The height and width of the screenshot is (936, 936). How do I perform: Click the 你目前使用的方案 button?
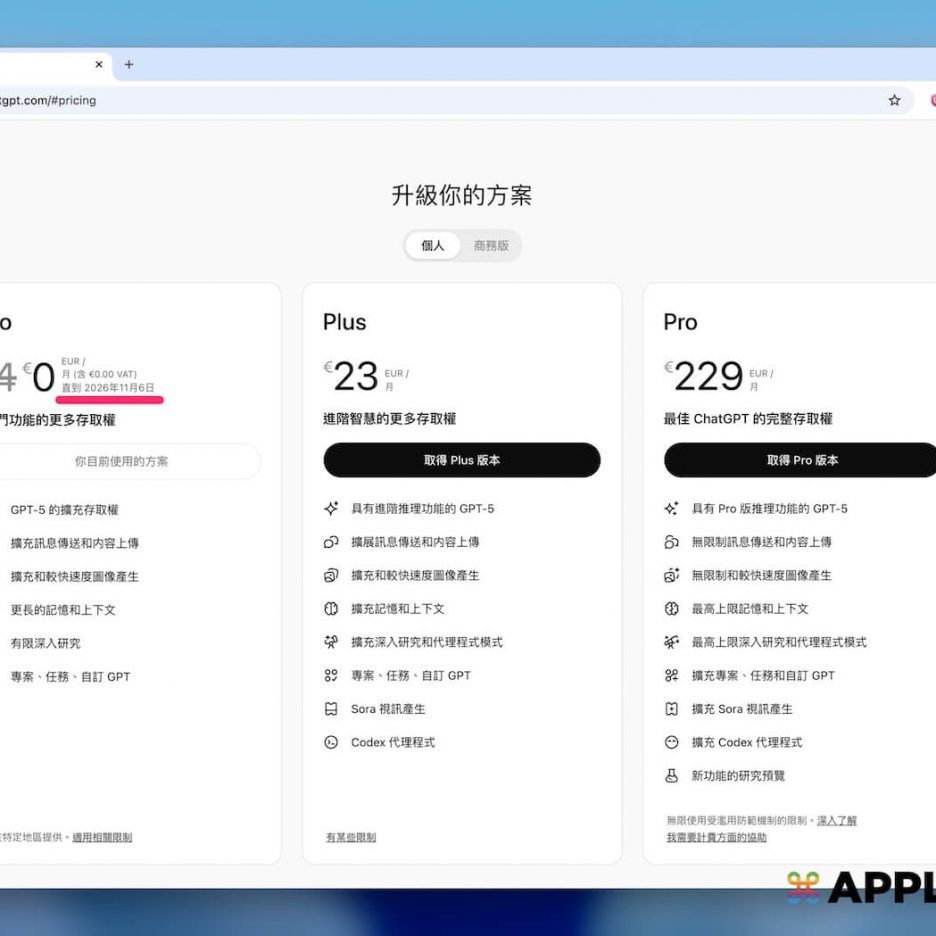point(122,461)
